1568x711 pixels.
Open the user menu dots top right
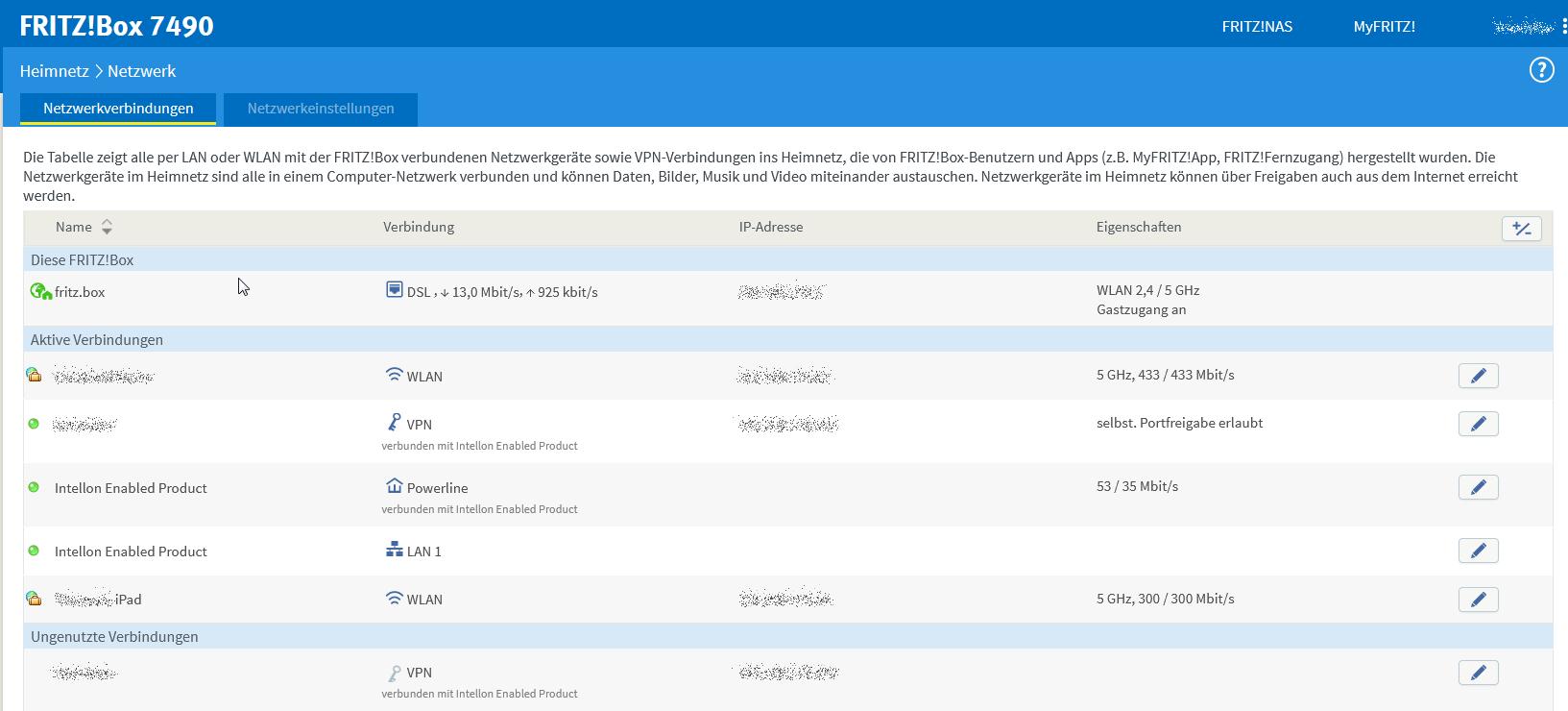[x=1564, y=26]
